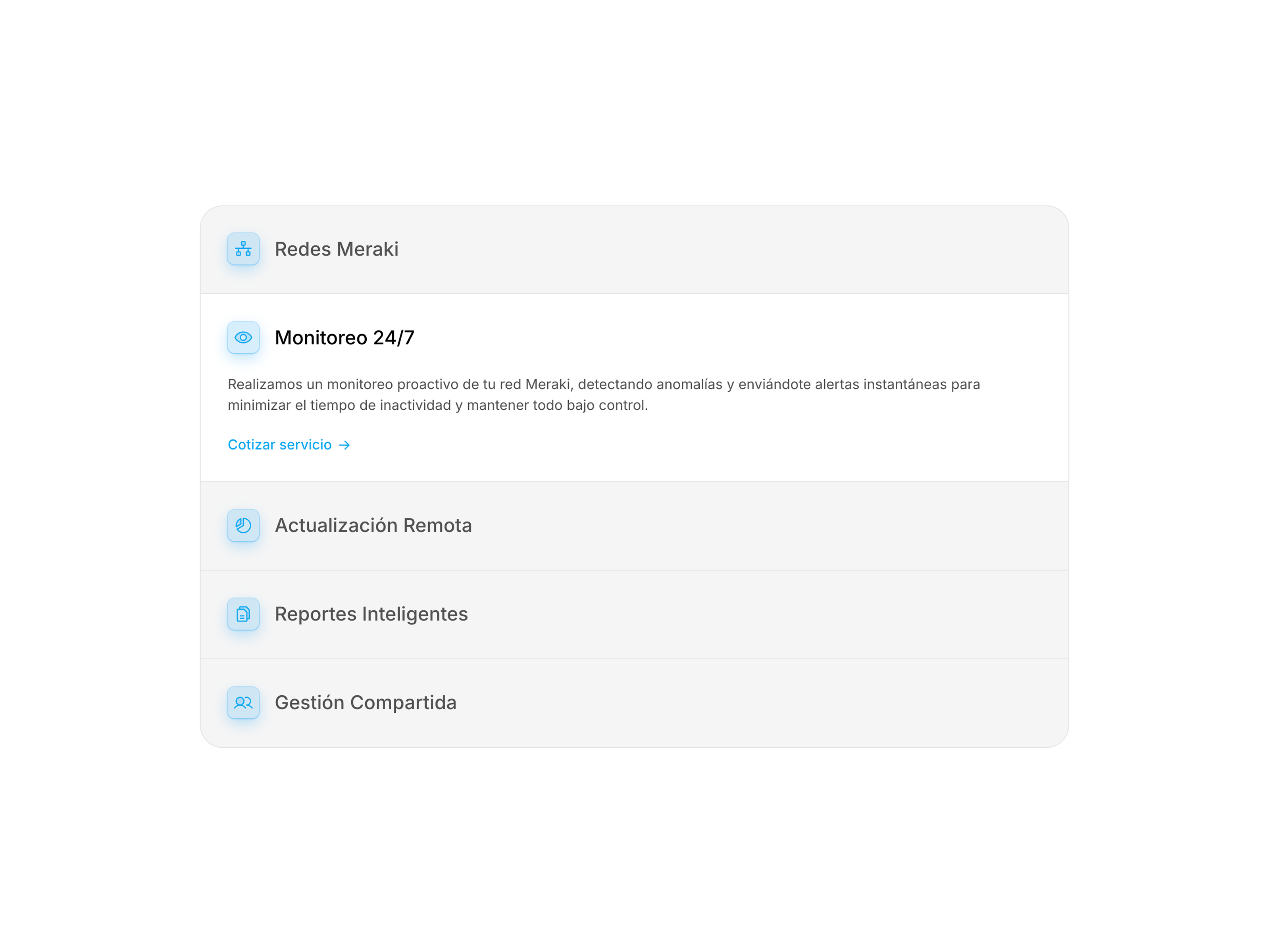Click the network topology icon beside Redes Meraki
Image resolution: width=1270 pixels, height=952 pixels.
pyautogui.click(x=243, y=248)
